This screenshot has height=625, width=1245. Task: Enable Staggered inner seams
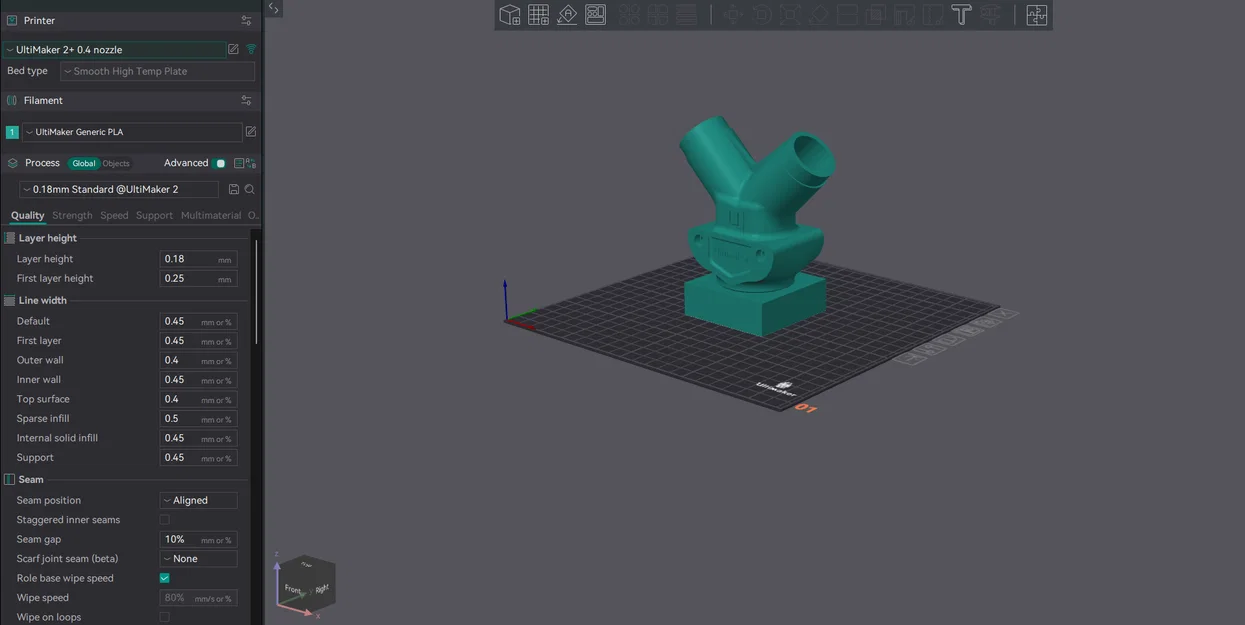[164, 519]
